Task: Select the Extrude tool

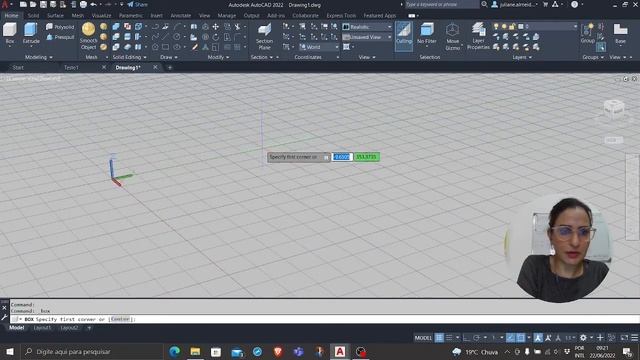Action: pos(31,33)
